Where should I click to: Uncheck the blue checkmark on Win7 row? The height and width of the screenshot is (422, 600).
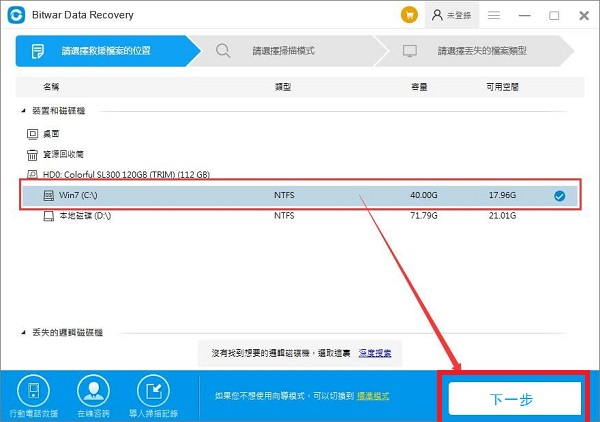coord(559,196)
